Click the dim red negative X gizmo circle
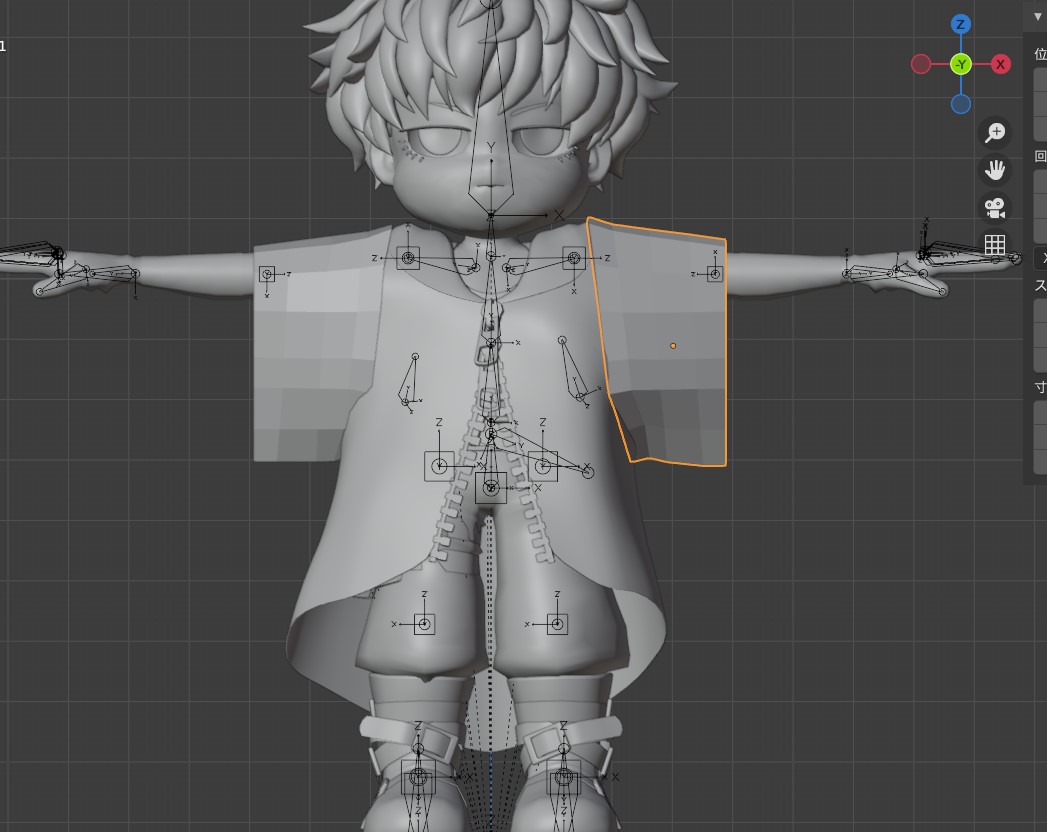 921,64
